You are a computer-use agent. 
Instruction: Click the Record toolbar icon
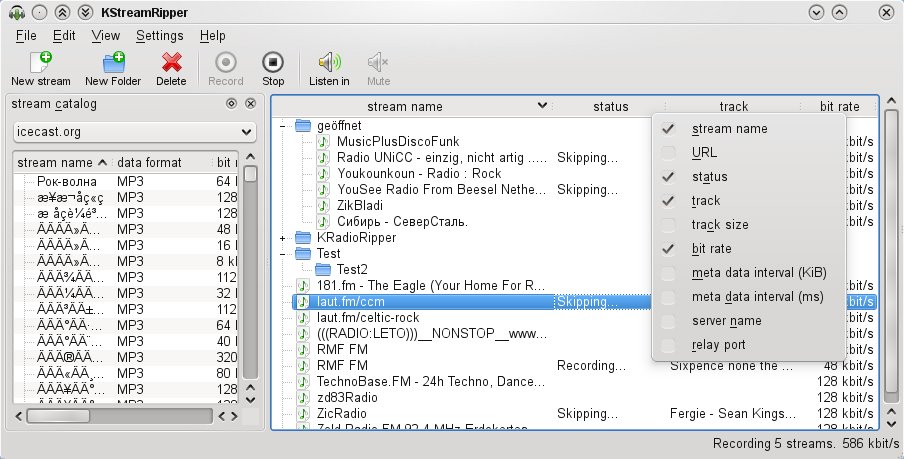(225, 62)
